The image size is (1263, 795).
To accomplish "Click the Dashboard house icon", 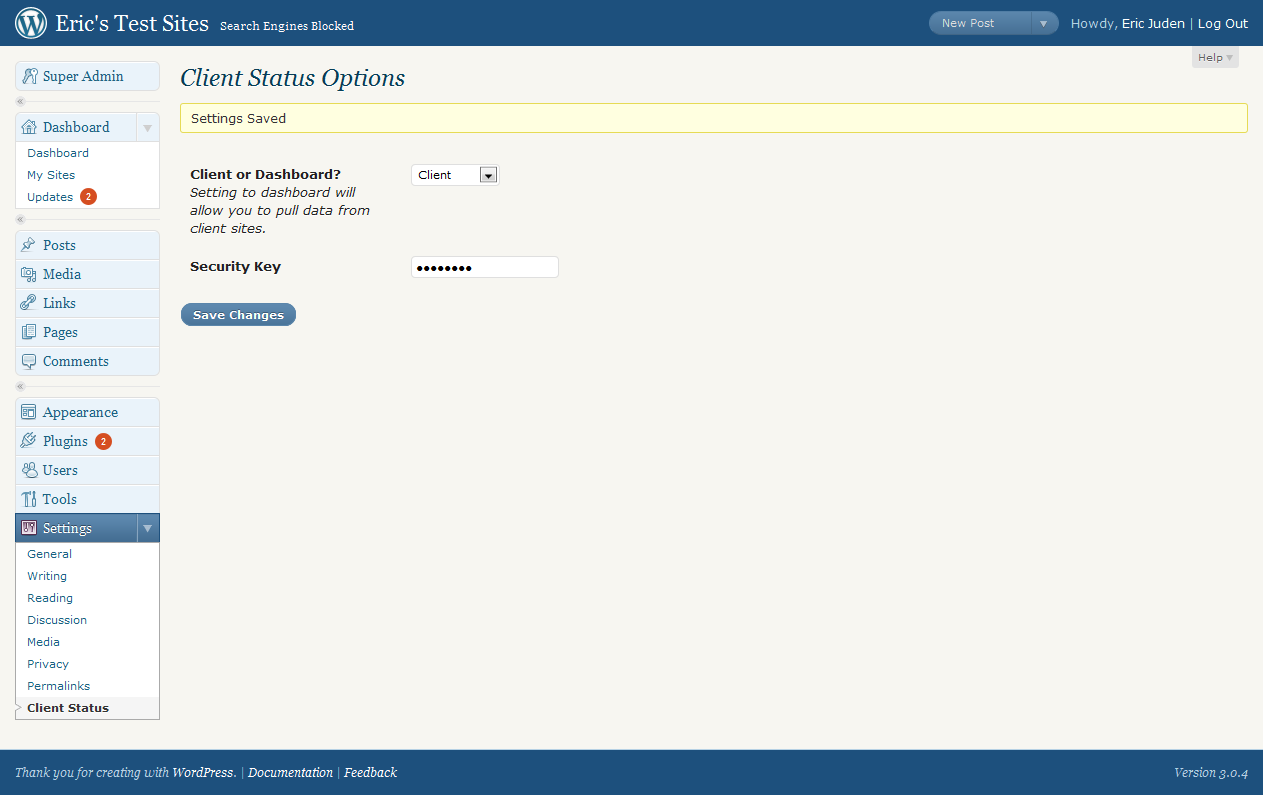I will (29, 127).
